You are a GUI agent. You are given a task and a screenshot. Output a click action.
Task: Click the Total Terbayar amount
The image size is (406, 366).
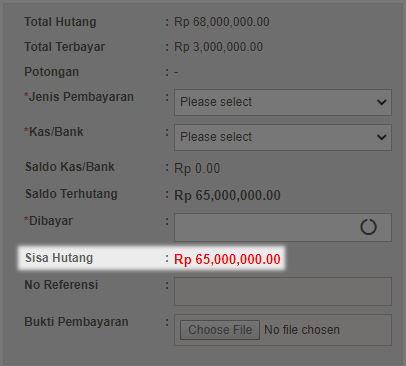point(219,47)
